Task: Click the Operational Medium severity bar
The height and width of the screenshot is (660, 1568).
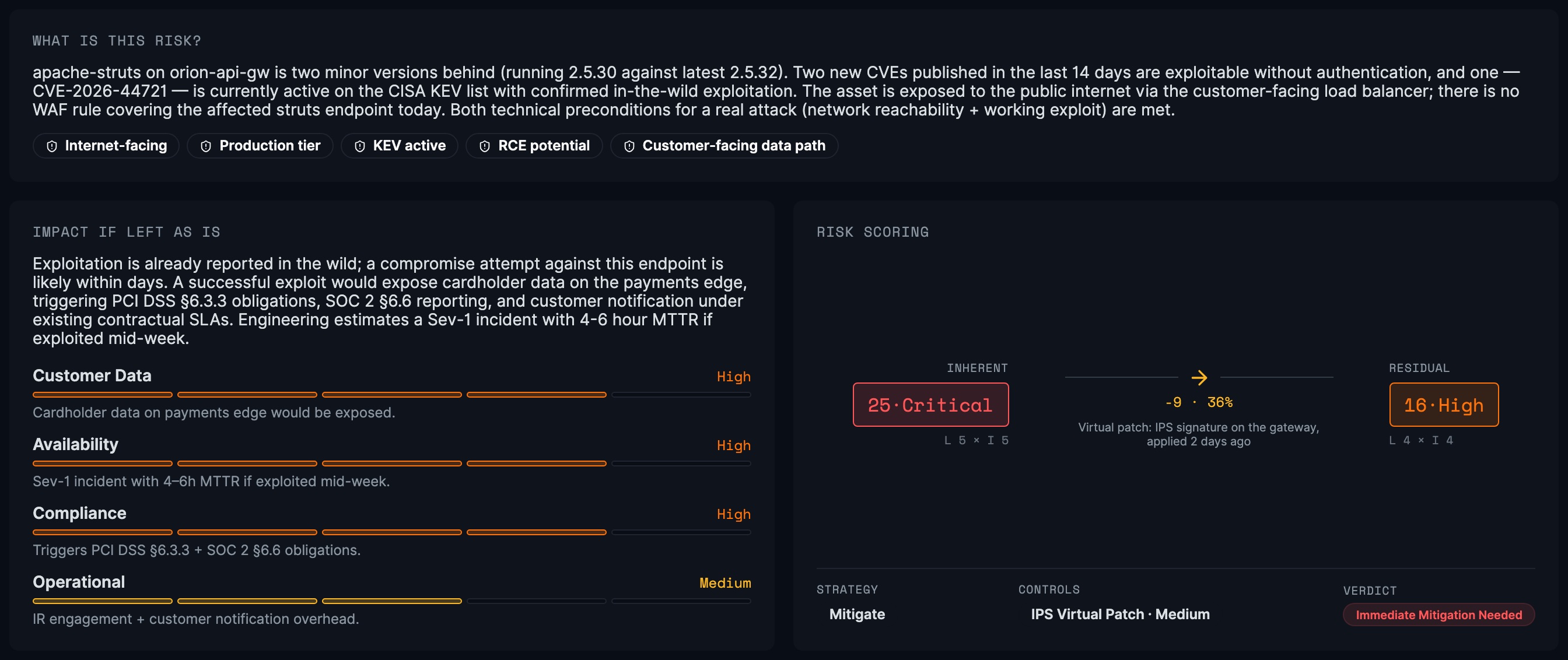Action: tap(391, 601)
